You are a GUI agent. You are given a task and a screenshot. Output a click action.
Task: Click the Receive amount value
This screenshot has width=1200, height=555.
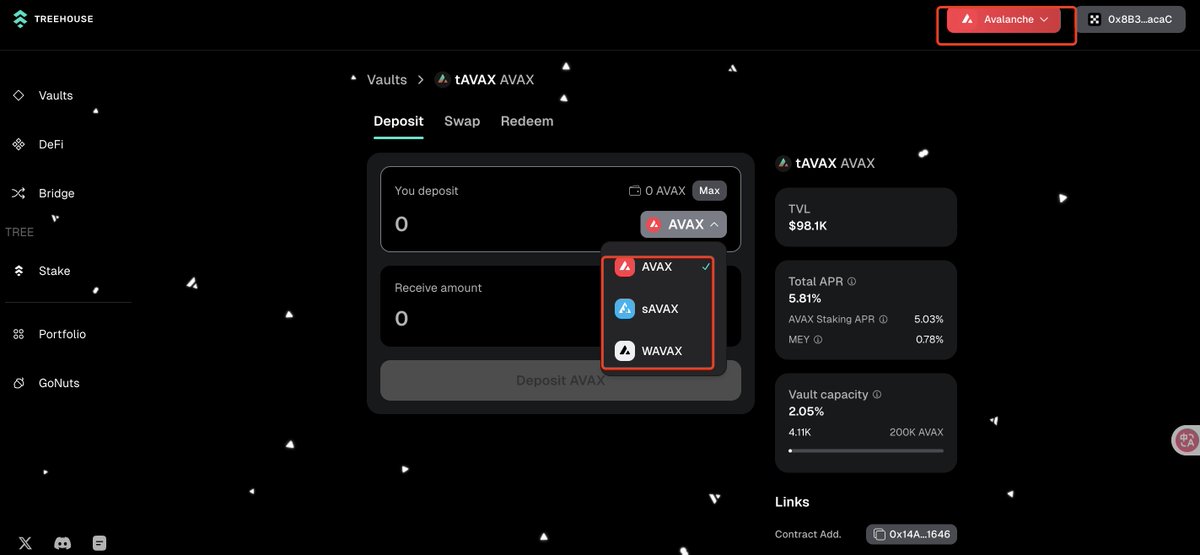402,319
